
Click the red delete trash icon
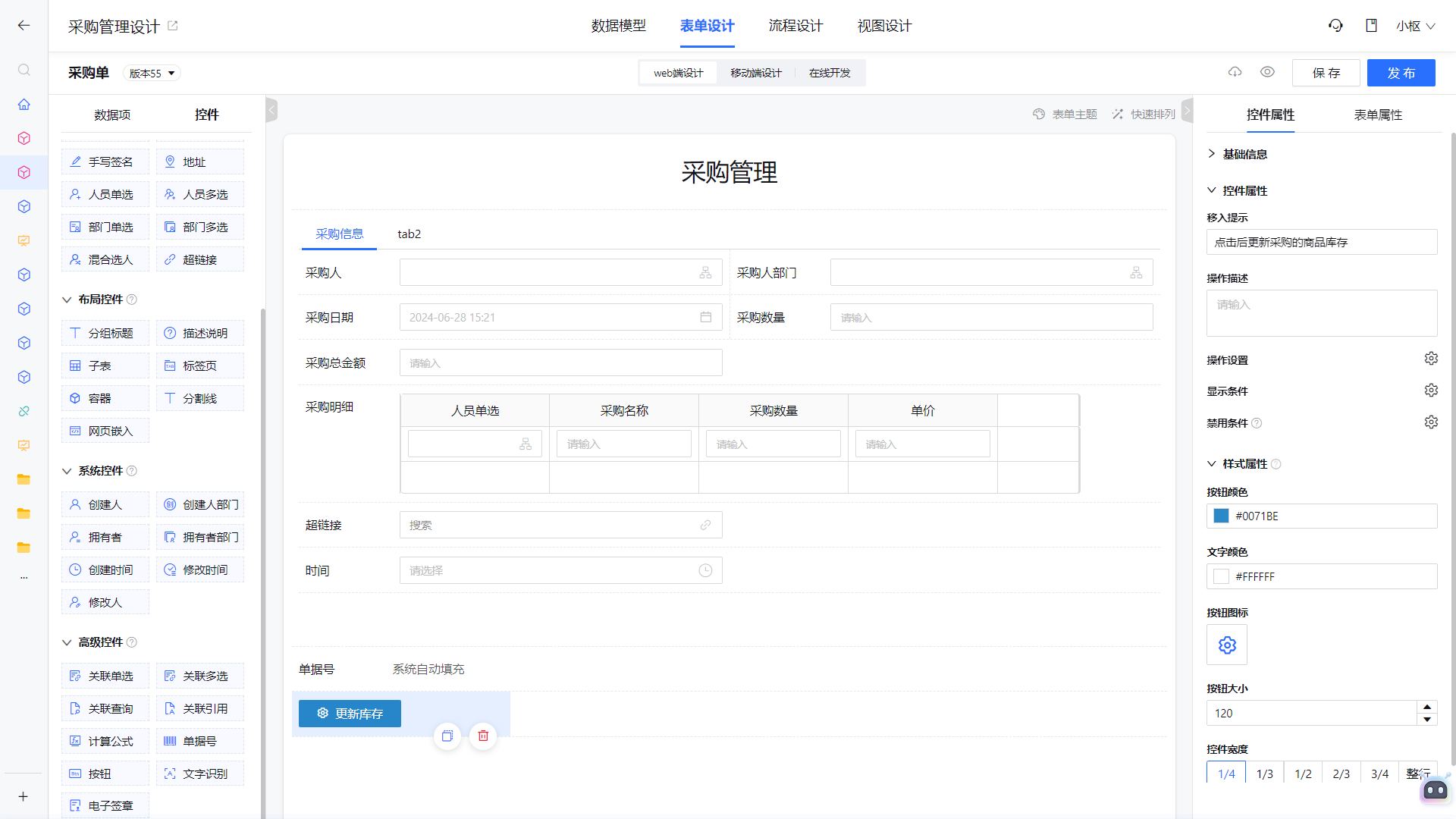click(483, 736)
